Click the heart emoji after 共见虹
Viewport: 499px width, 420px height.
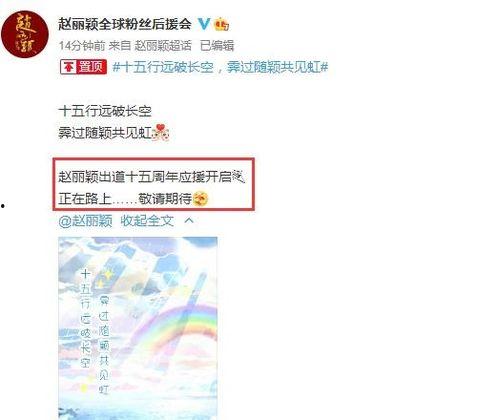(x=161, y=132)
